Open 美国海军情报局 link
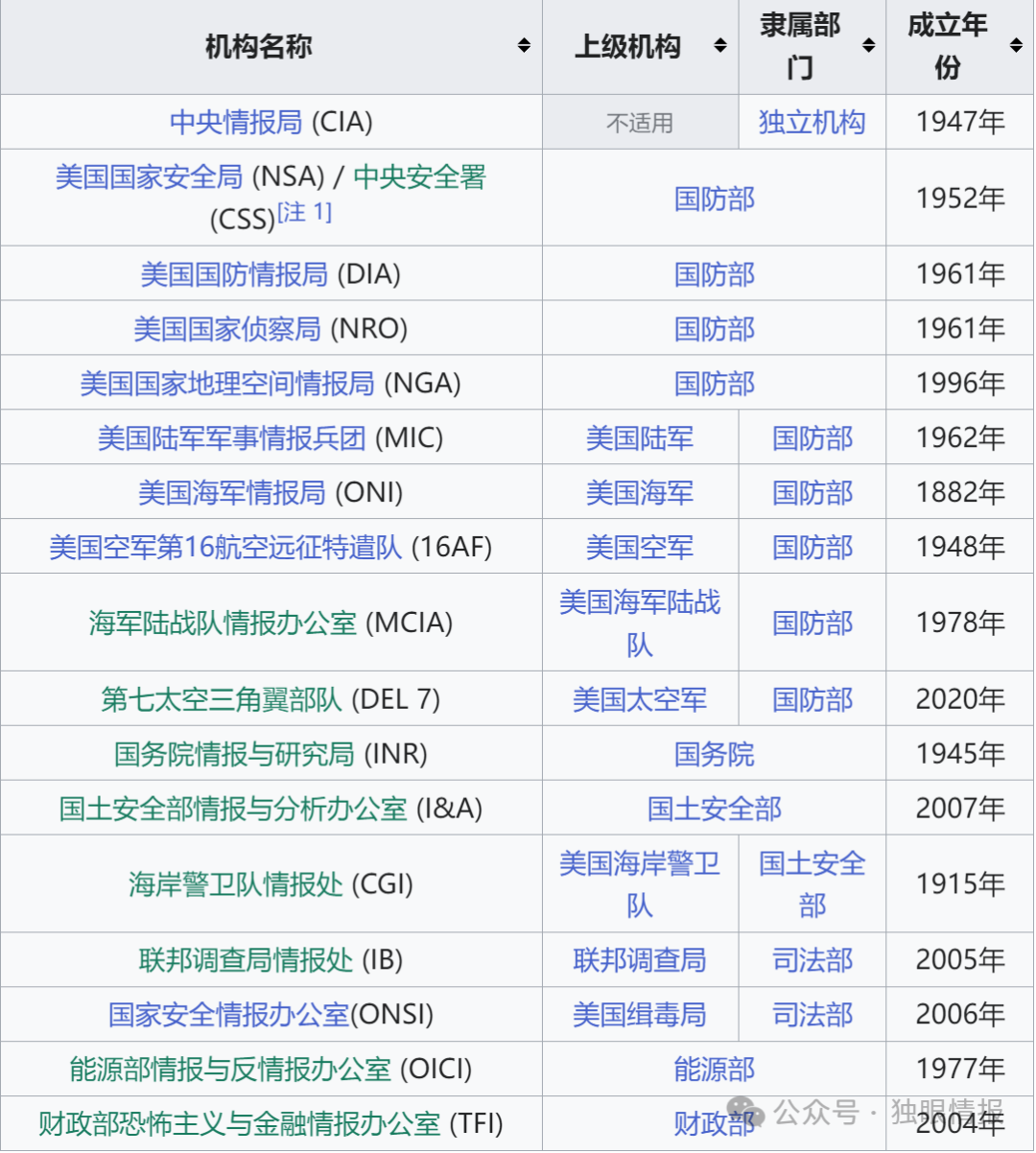This screenshot has width=1036, height=1153. (x=232, y=493)
